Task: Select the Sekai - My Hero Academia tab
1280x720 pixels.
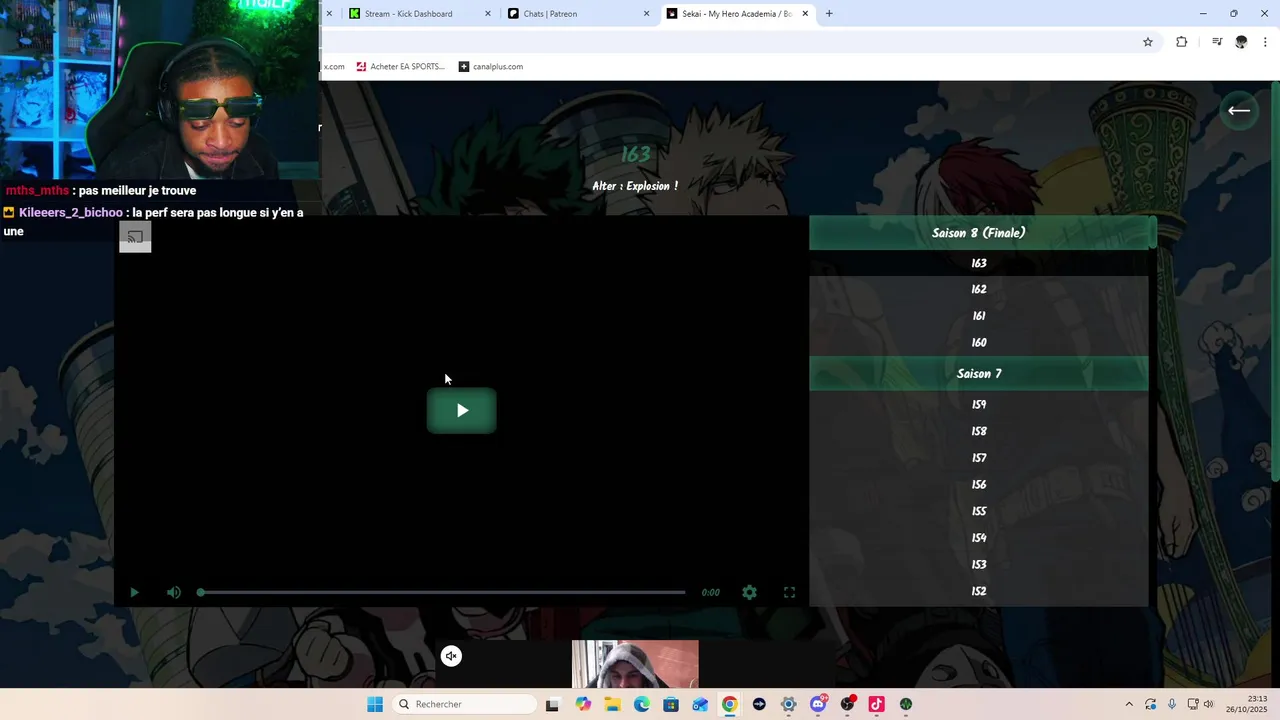Action: (x=736, y=14)
